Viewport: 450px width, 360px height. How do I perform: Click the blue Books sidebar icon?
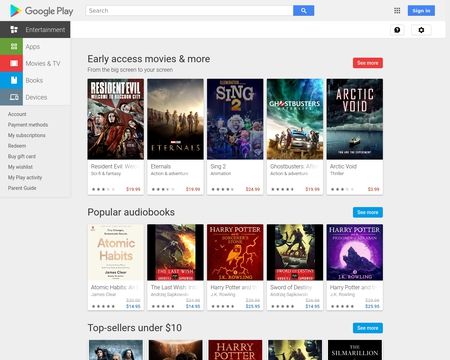tap(11, 80)
